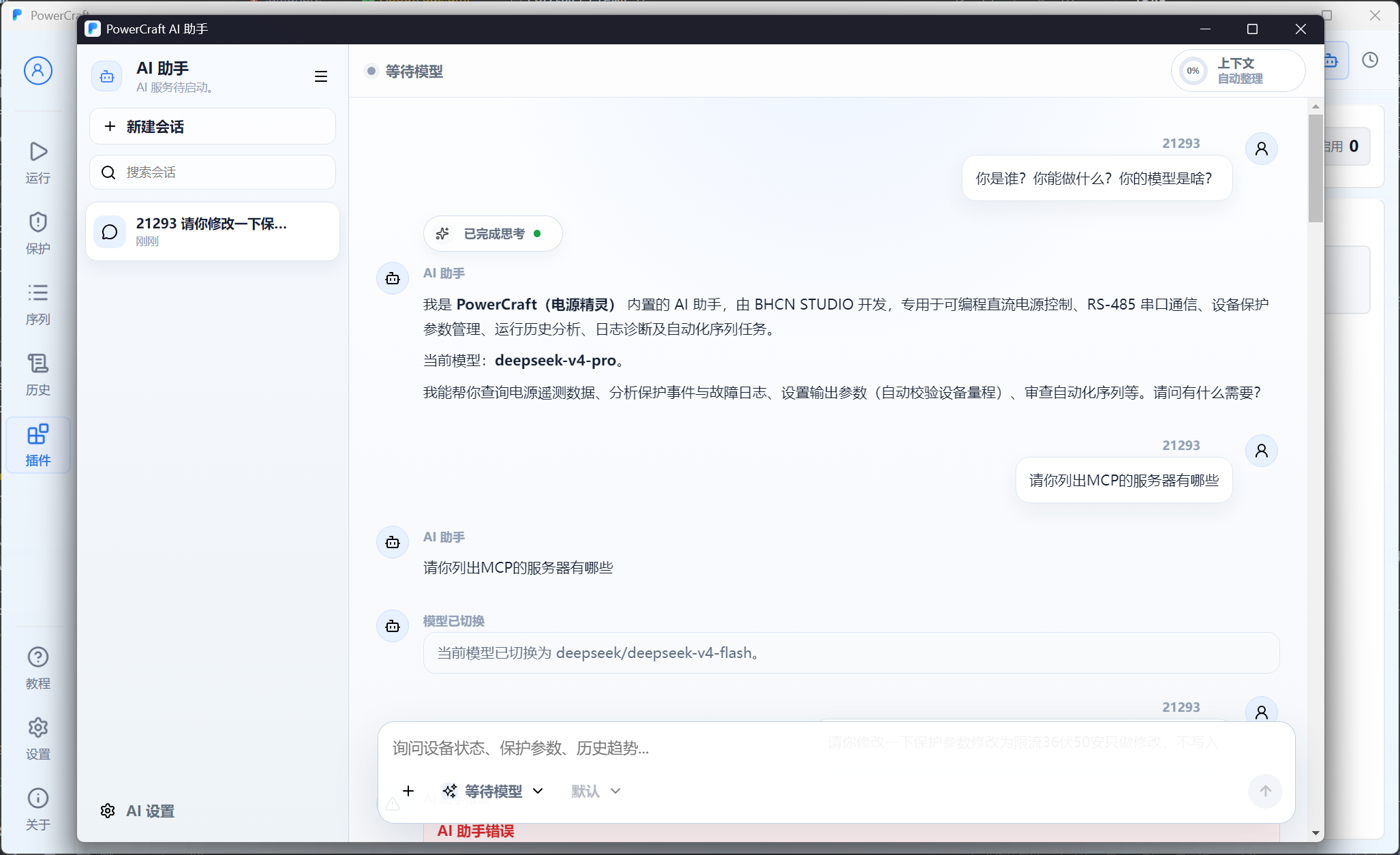Click the plus attachment icon in input box
Screen dimensions: 1400x855
pyautogui.click(x=408, y=791)
